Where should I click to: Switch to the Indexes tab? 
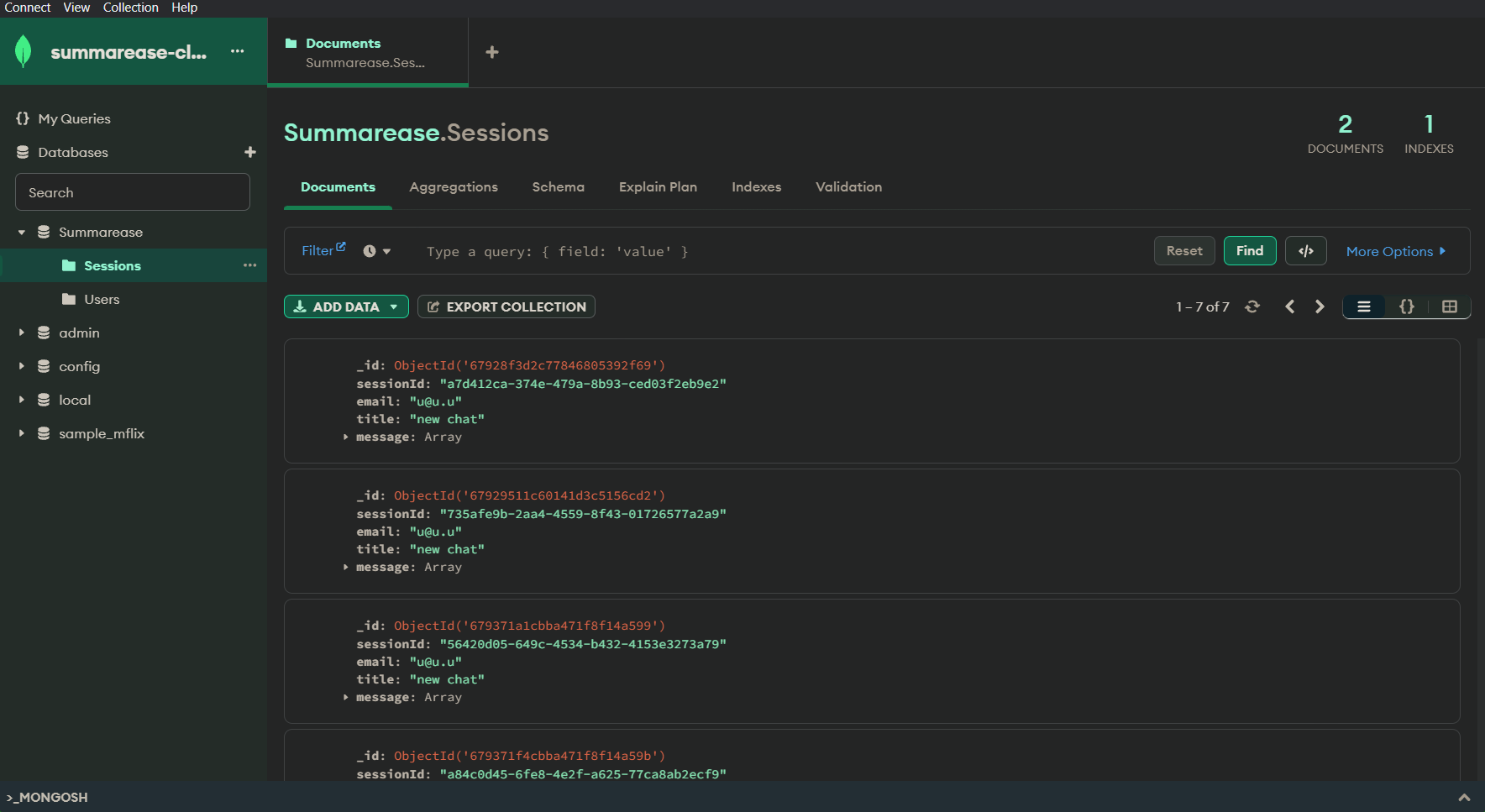tap(757, 187)
